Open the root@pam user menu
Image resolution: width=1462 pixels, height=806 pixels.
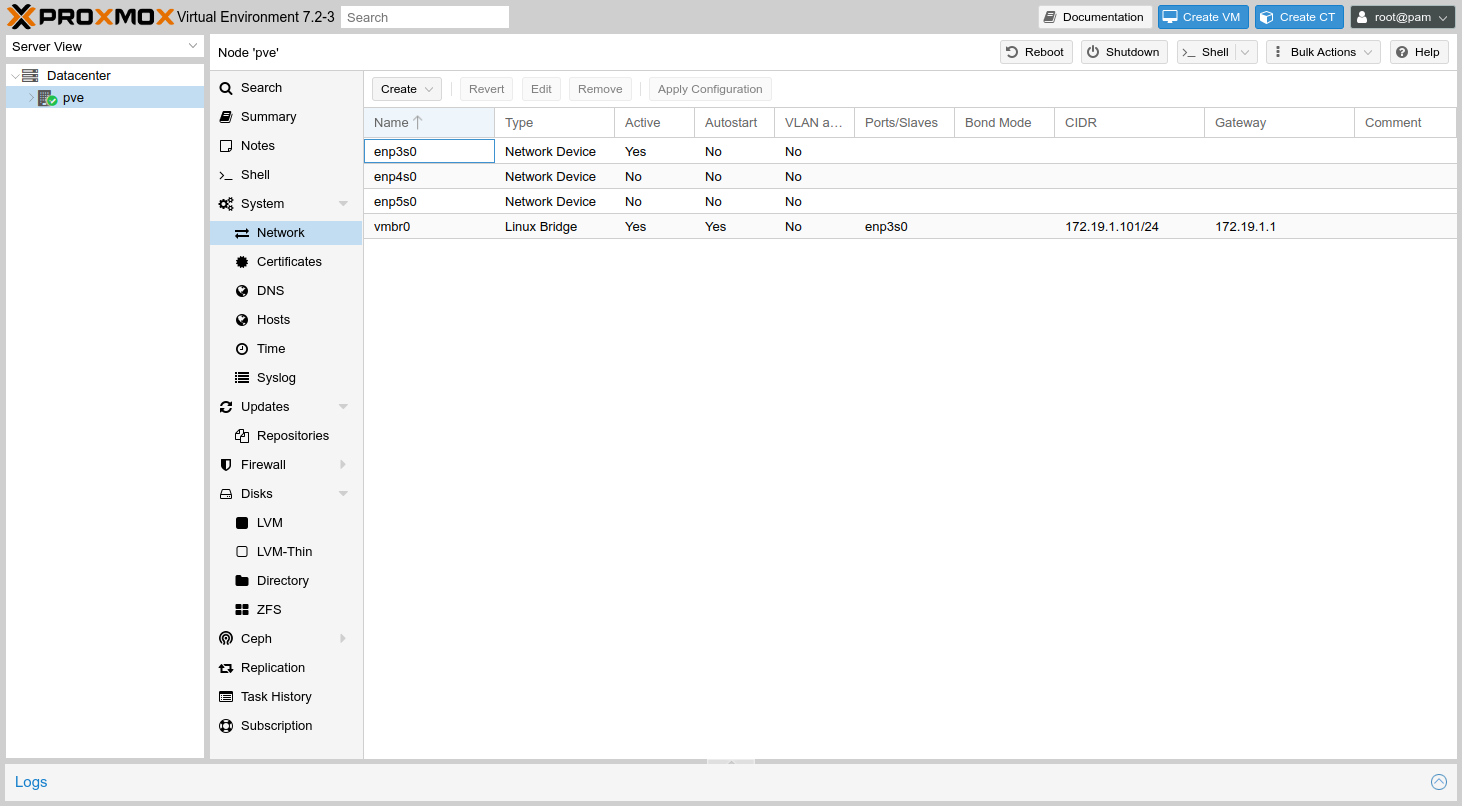[x=1402, y=17]
